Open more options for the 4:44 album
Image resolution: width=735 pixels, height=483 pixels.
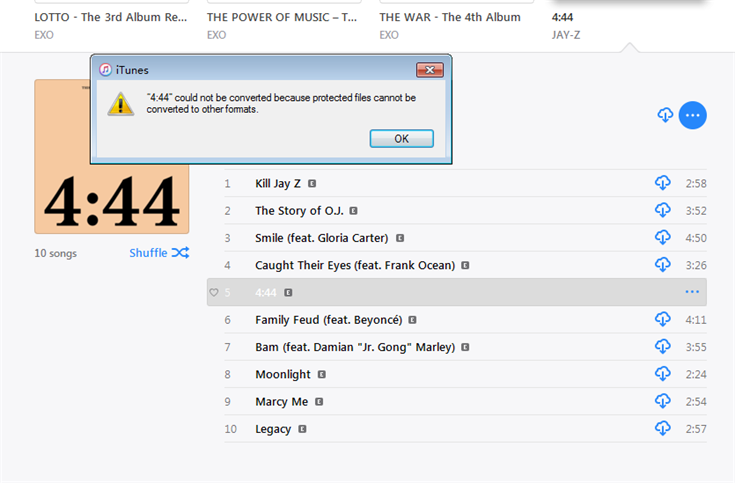(692, 115)
